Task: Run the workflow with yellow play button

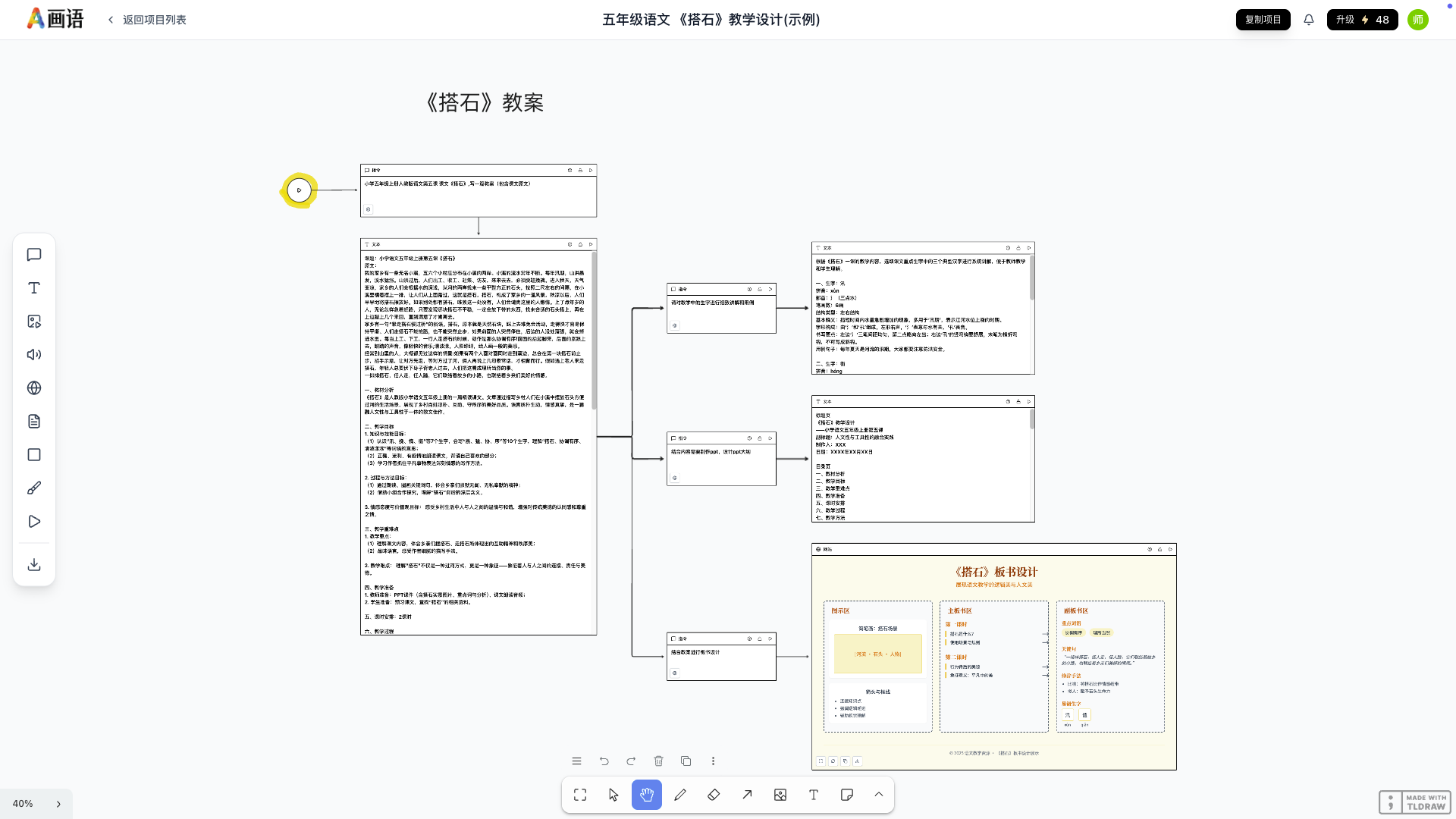Action: (299, 190)
